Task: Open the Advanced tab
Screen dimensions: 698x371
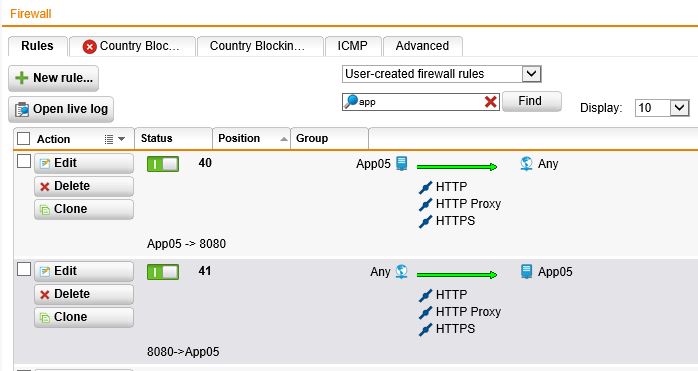Action: tap(422, 46)
